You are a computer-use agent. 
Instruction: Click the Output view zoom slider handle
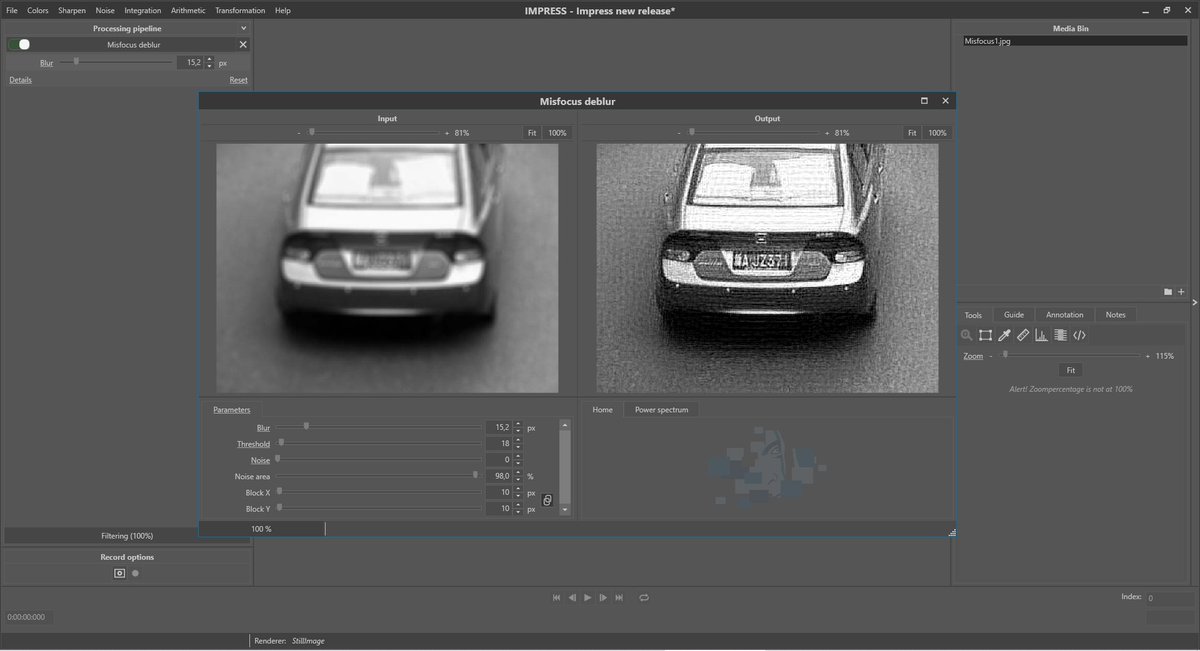[692, 132]
